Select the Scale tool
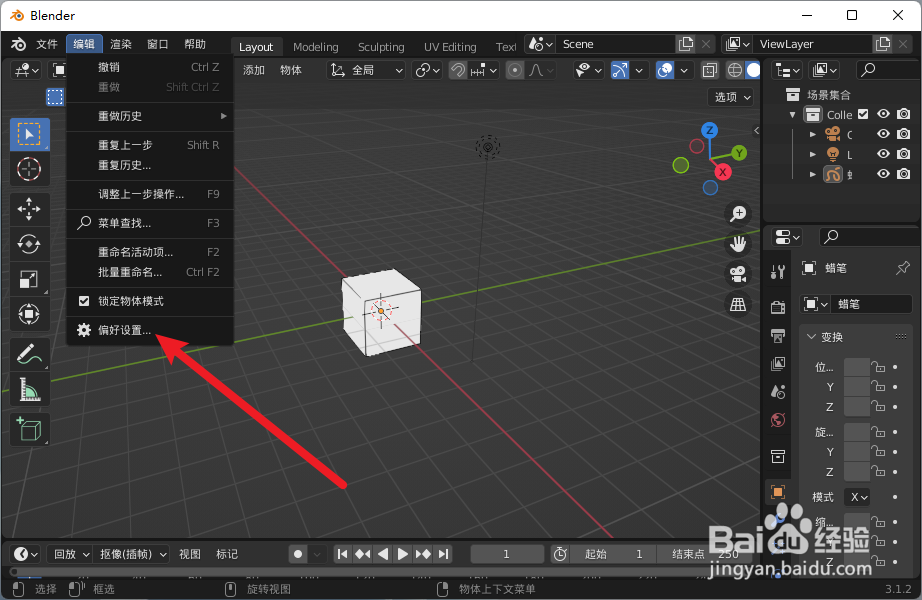The height and width of the screenshot is (600, 922). [29, 279]
